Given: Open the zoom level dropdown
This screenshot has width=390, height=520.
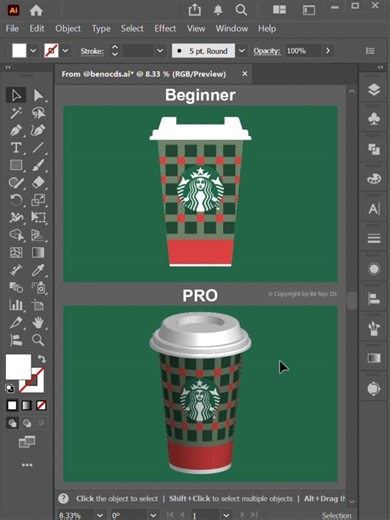Looking at the screenshot, I should [100, 515].
